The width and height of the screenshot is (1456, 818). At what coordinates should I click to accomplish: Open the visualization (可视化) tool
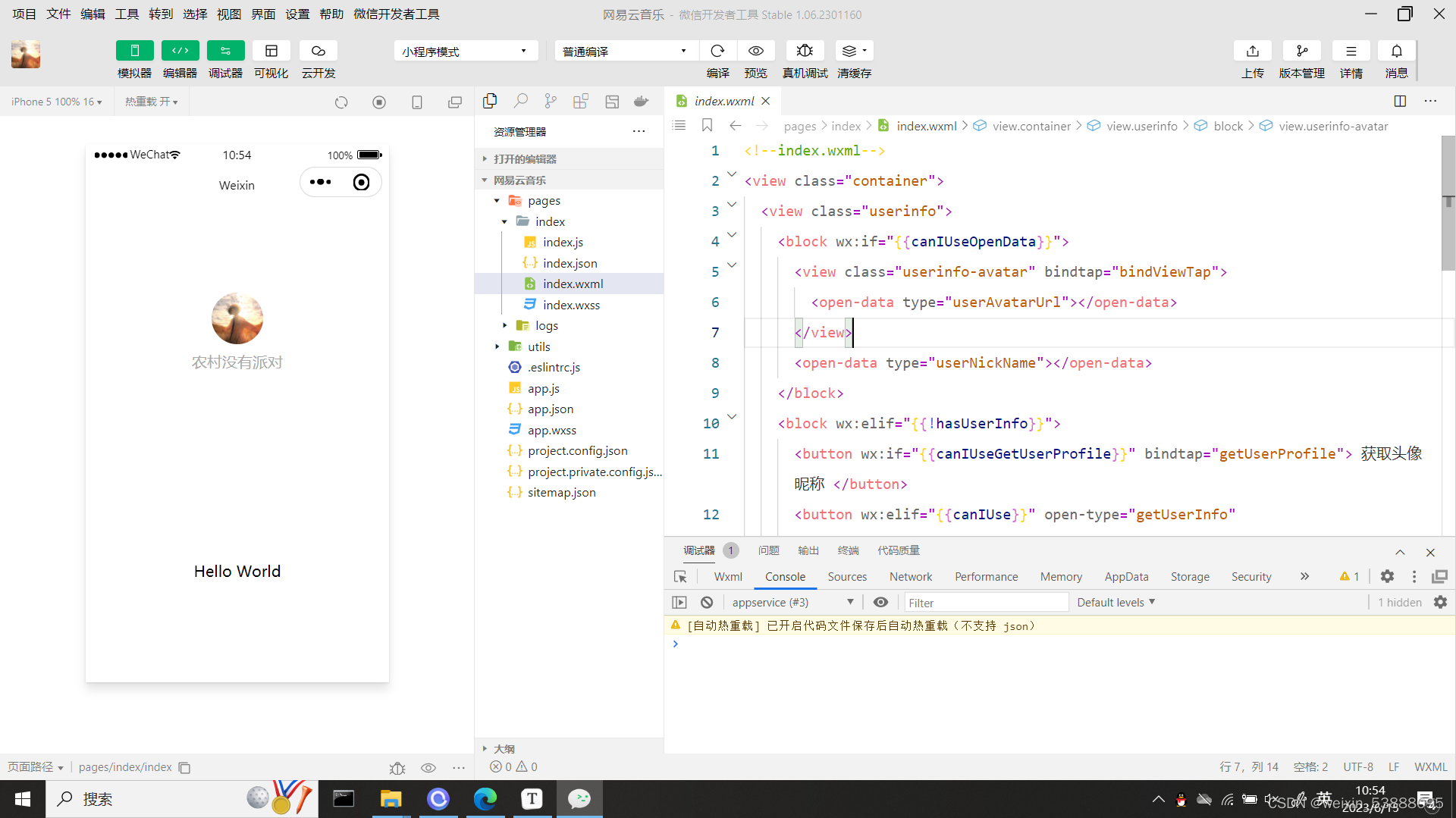[x=271, y=51]
